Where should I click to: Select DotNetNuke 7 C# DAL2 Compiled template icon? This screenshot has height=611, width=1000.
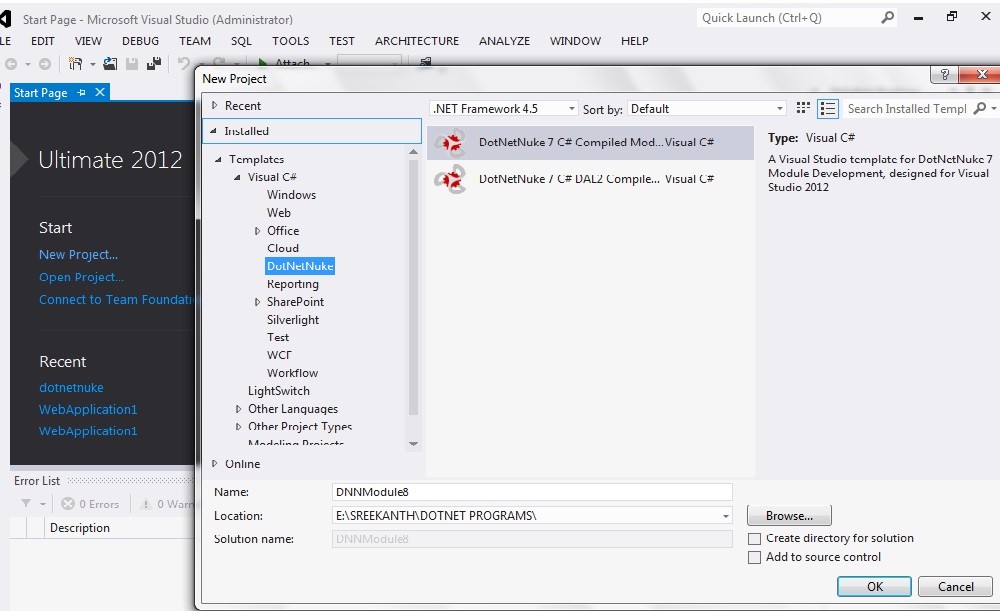450,179
